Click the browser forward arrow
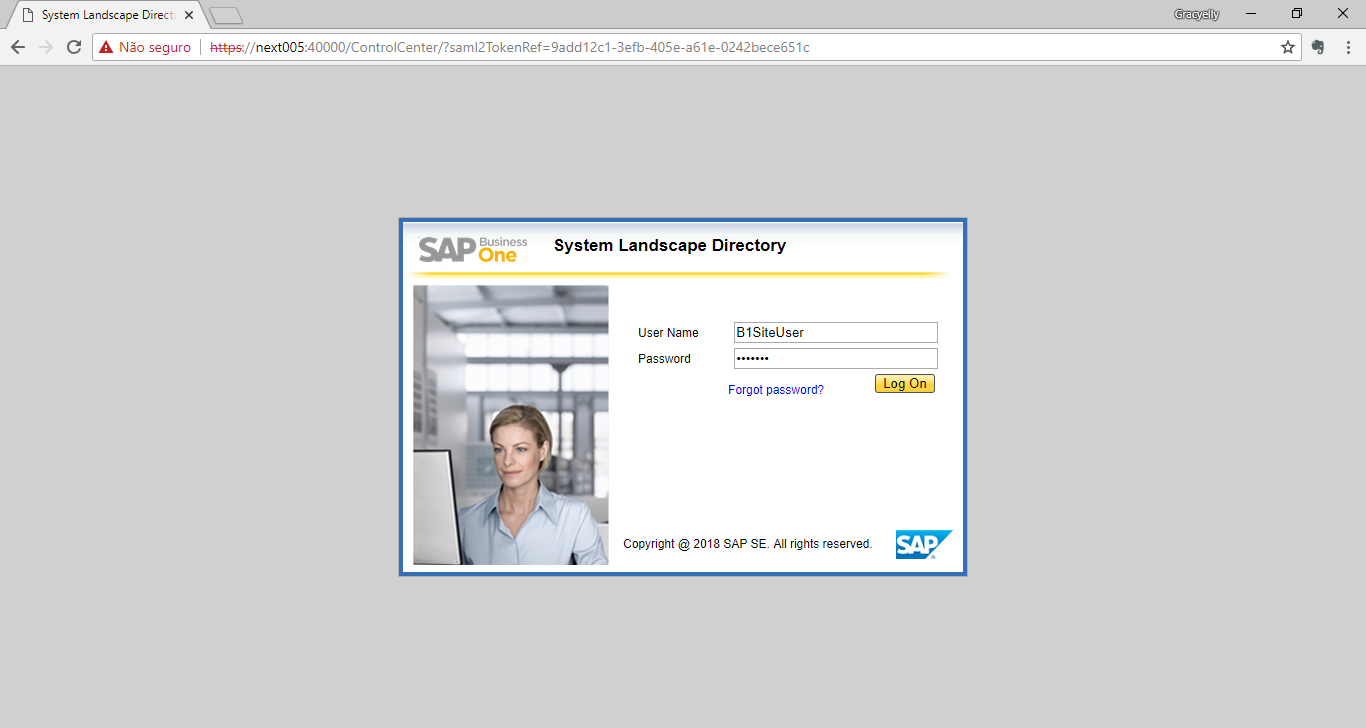1366x728 pixels. coord(46,47)
